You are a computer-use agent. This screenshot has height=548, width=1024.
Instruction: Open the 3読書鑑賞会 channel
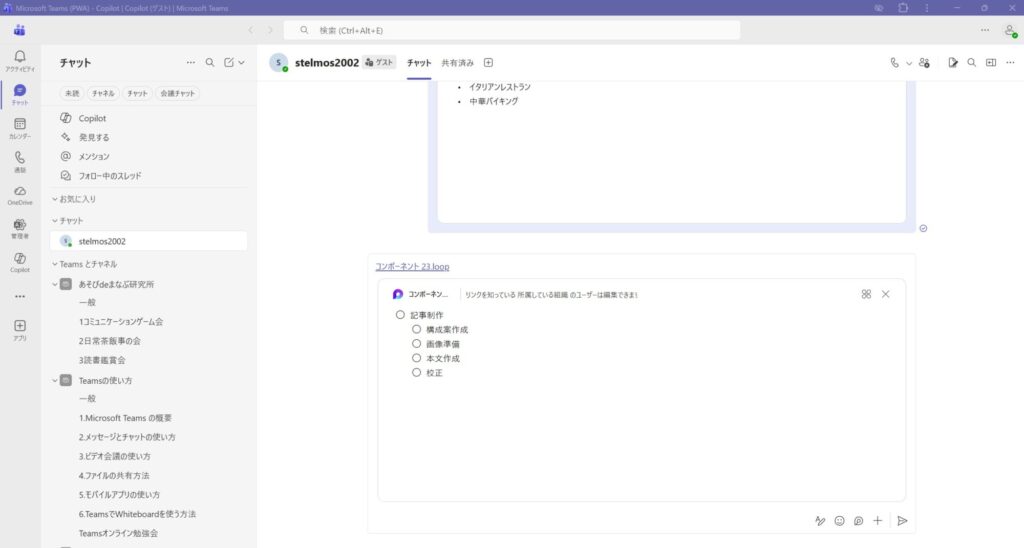[x=102, y=360]
